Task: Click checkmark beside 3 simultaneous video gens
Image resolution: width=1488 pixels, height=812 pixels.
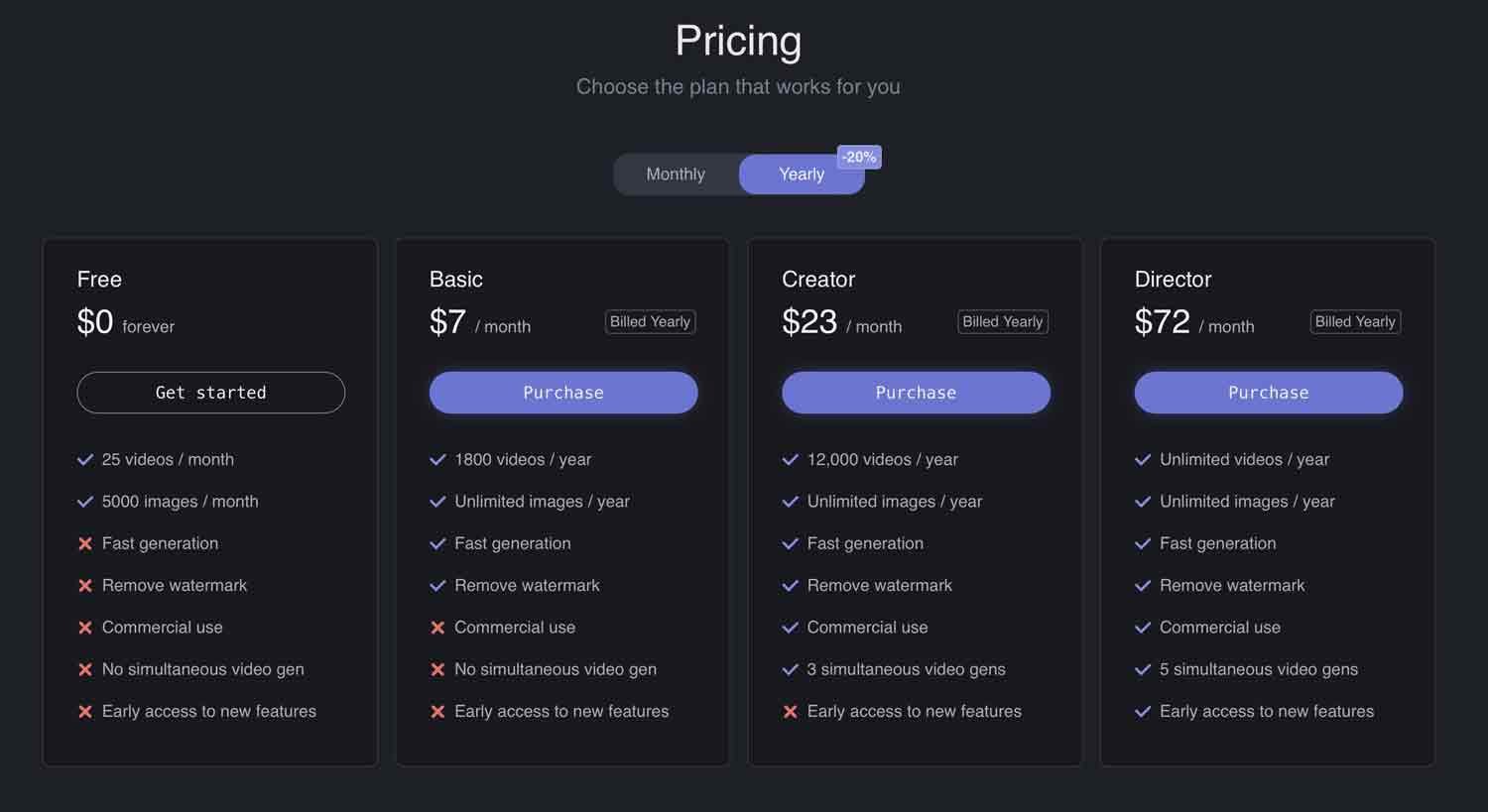Action: [x=791, y=670]
